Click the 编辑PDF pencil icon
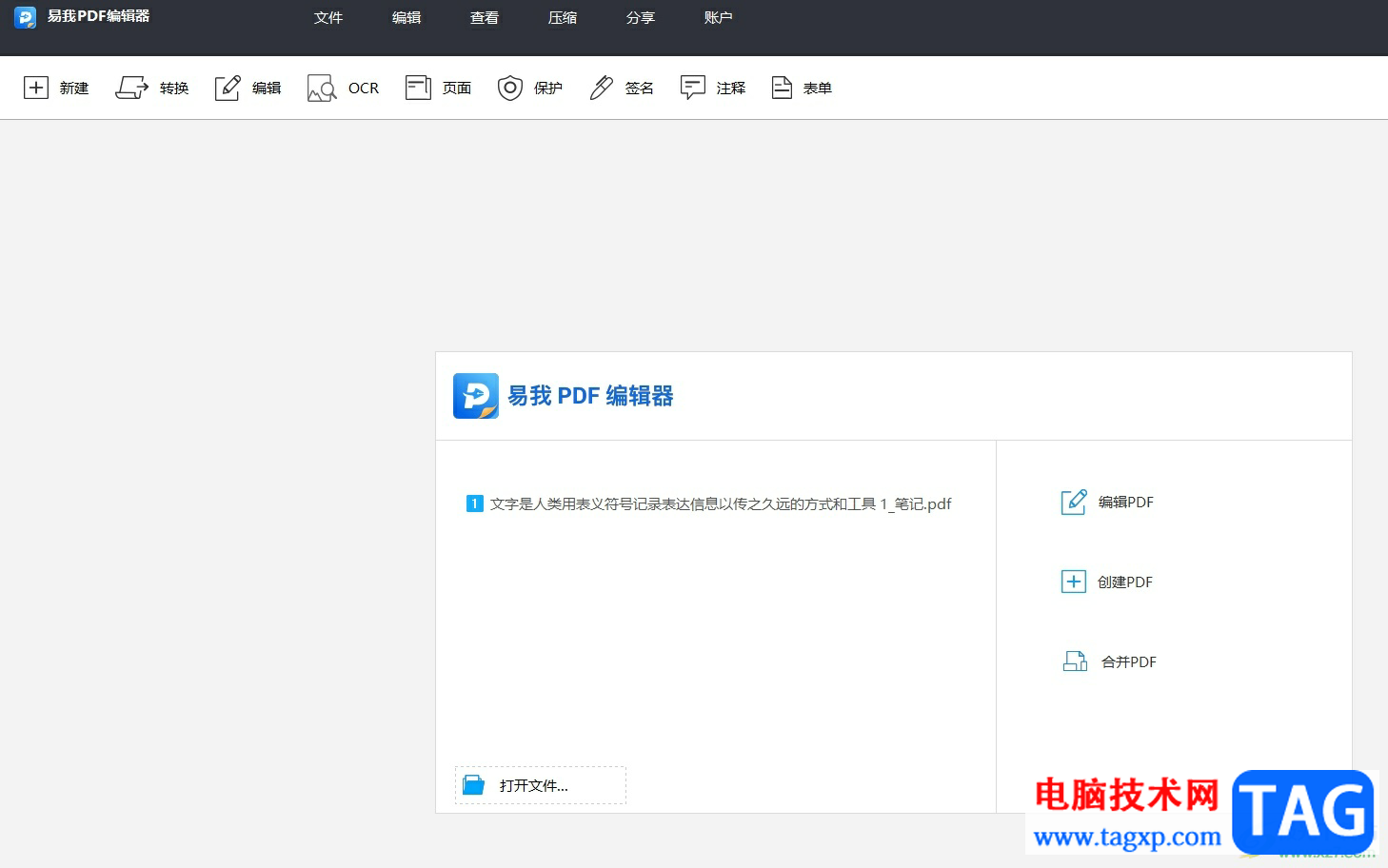Screen dimensions: 1388x868 point(1074,502)
